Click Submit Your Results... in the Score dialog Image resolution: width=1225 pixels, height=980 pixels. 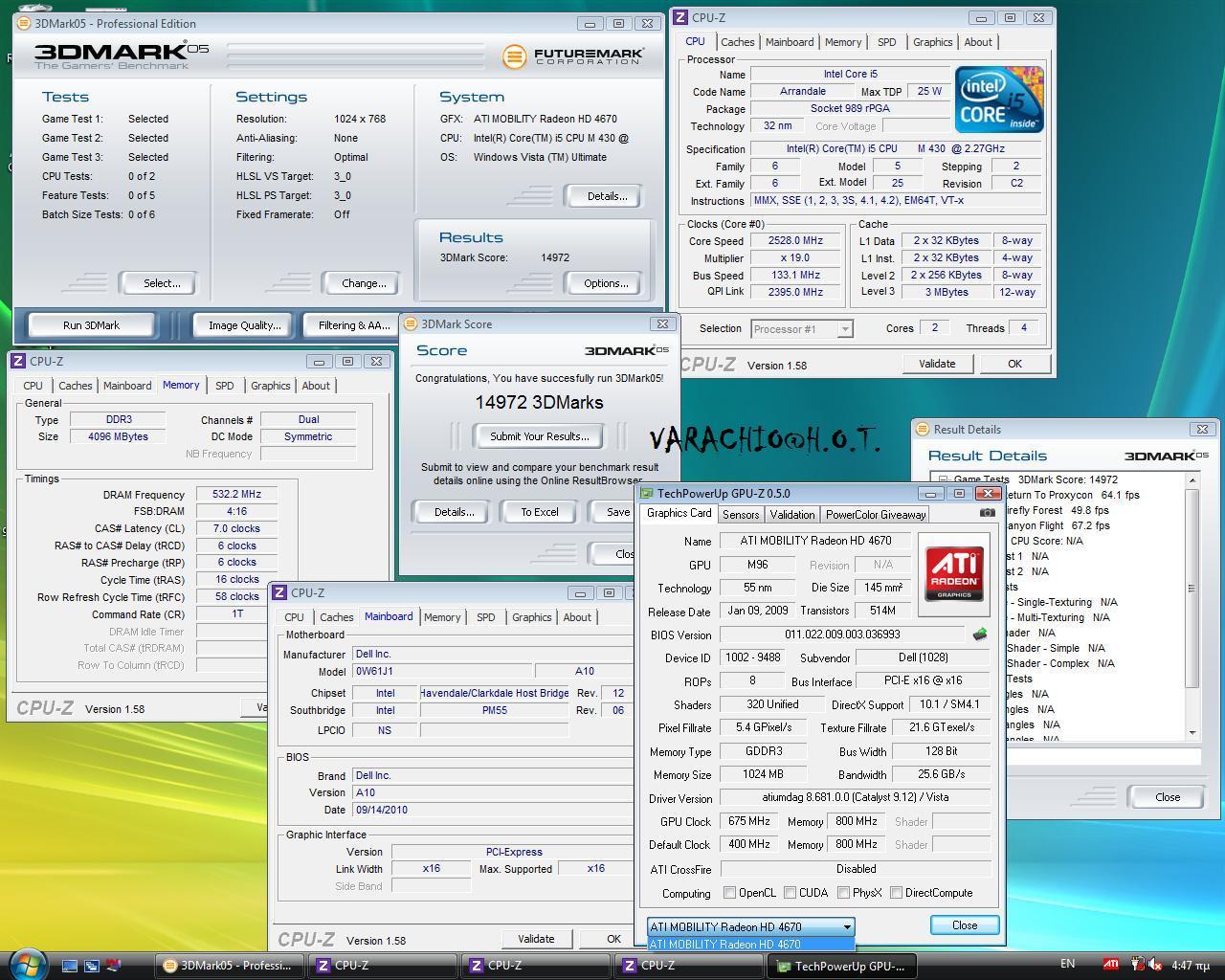click(x=539, y=436)
